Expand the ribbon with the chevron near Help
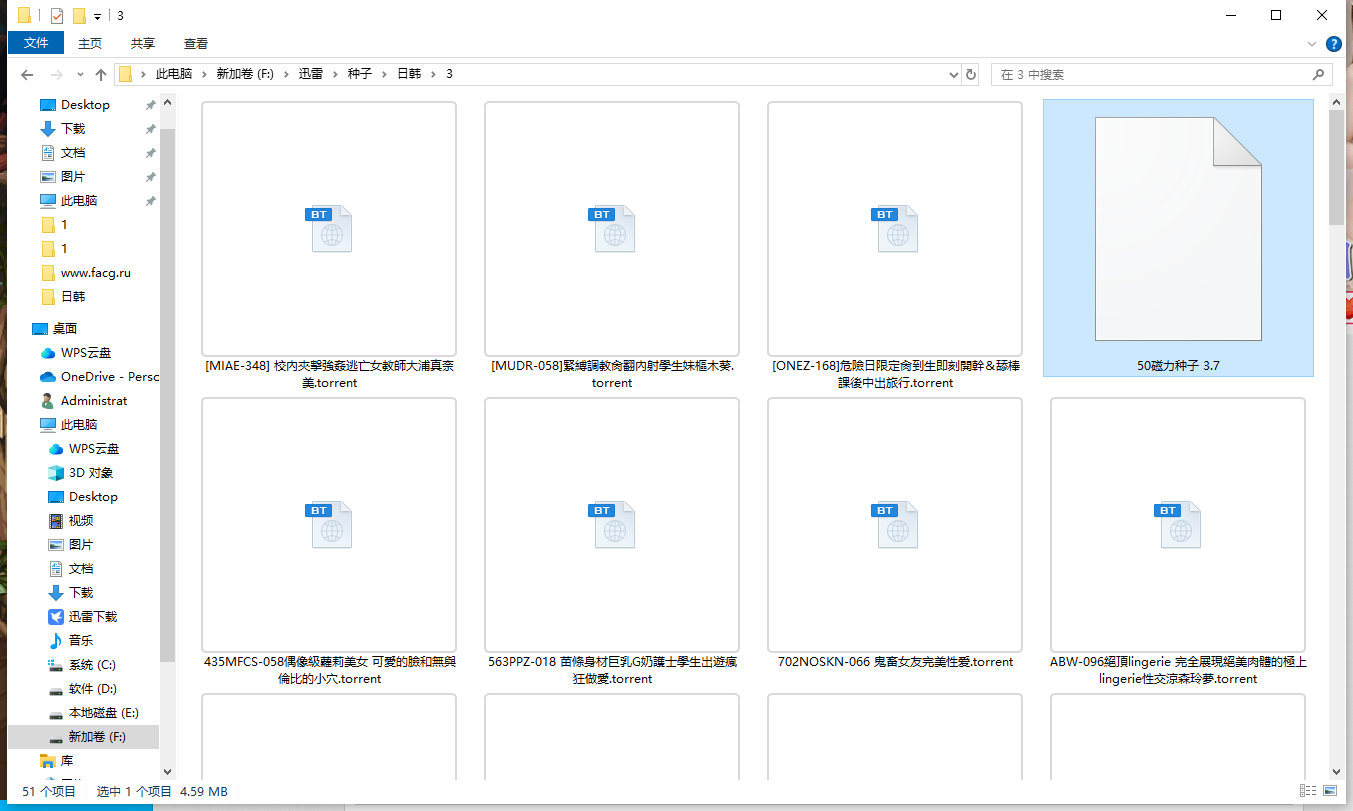Viewport: 1353px width, 811px height. point(1312,44)
